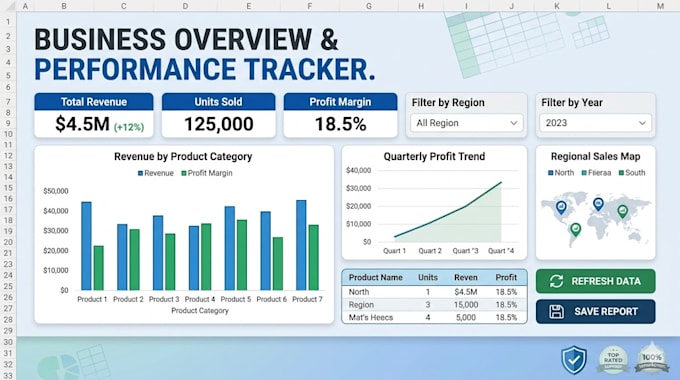
Task: Click the North America map pin
Action: (x=561, y=207)
